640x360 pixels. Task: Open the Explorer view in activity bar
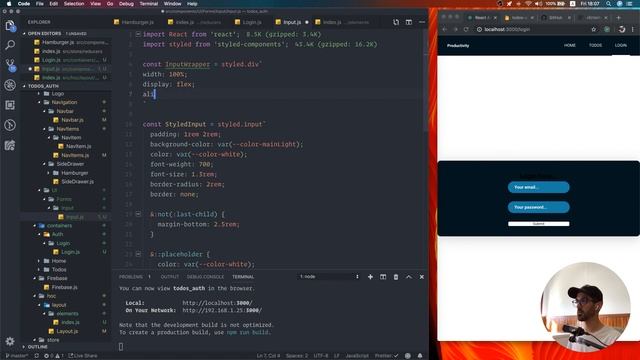point(10,26)
